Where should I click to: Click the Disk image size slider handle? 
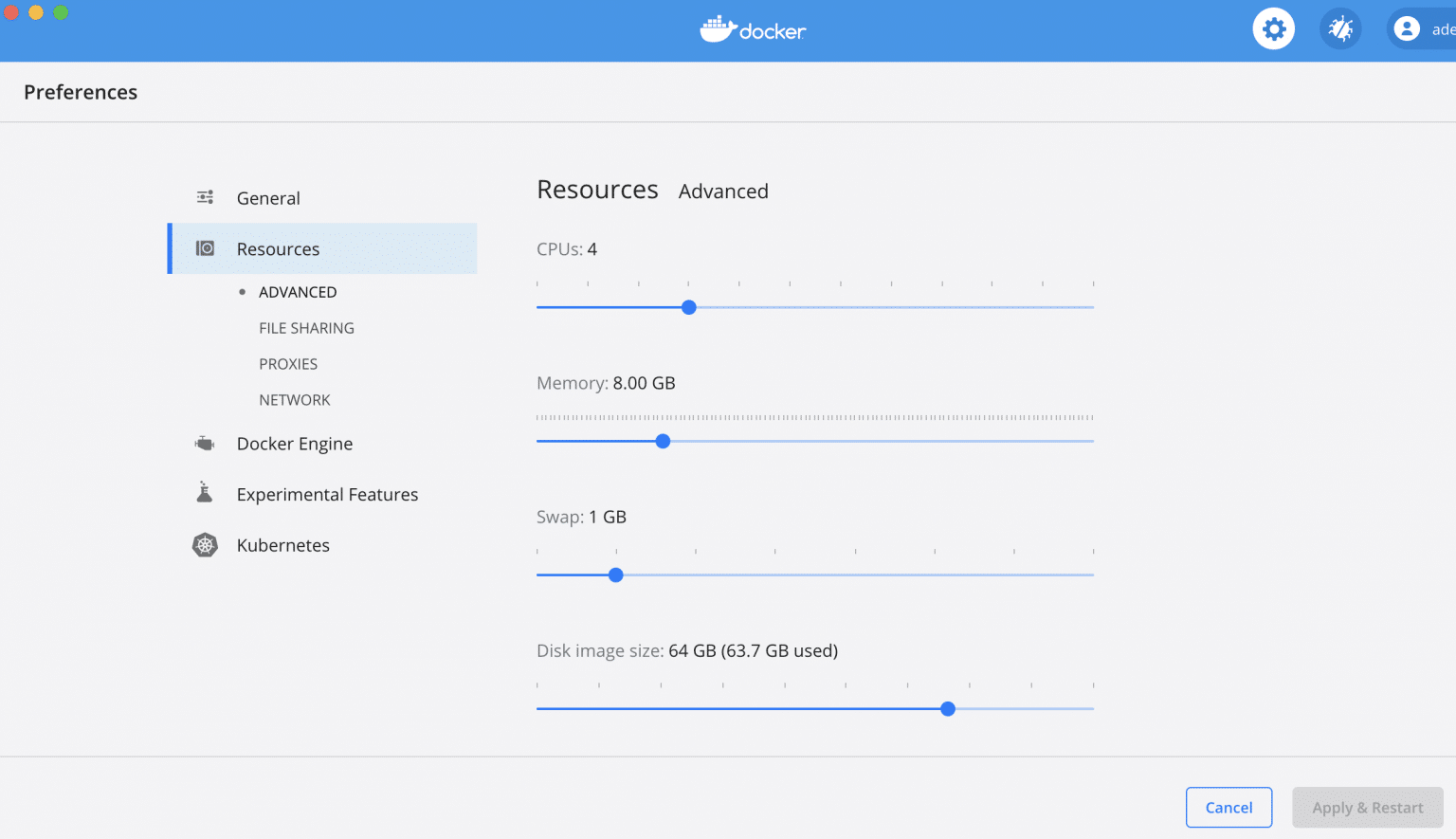tap(948, 708)
